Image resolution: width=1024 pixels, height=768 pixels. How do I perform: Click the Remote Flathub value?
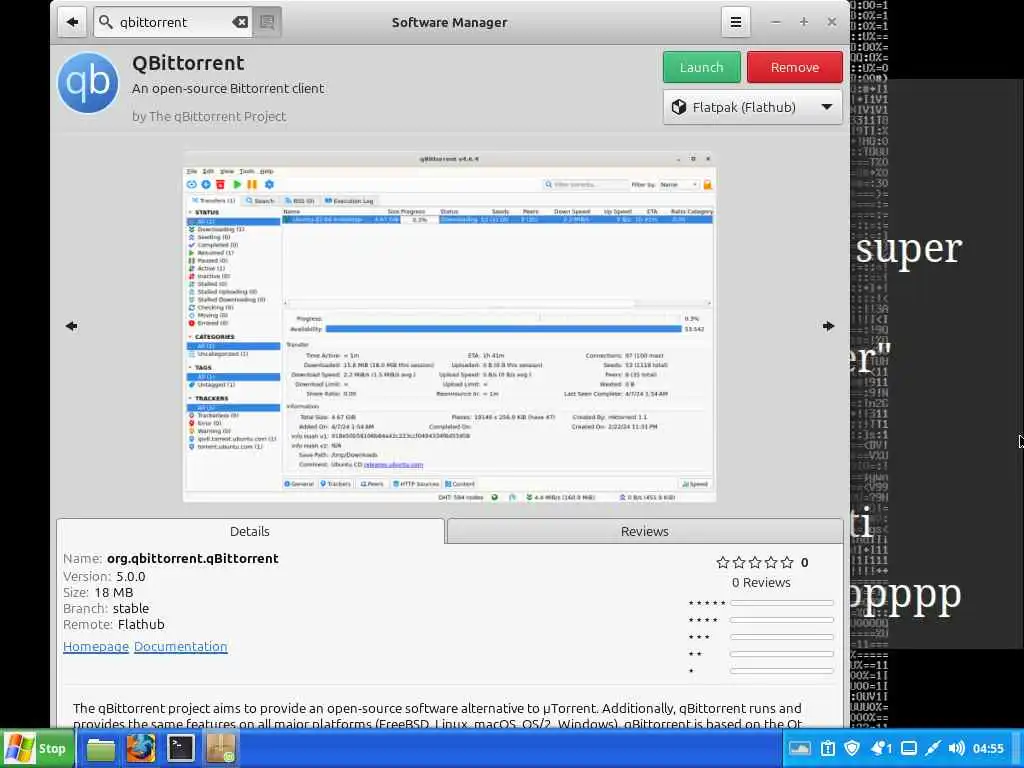point(141,624)
